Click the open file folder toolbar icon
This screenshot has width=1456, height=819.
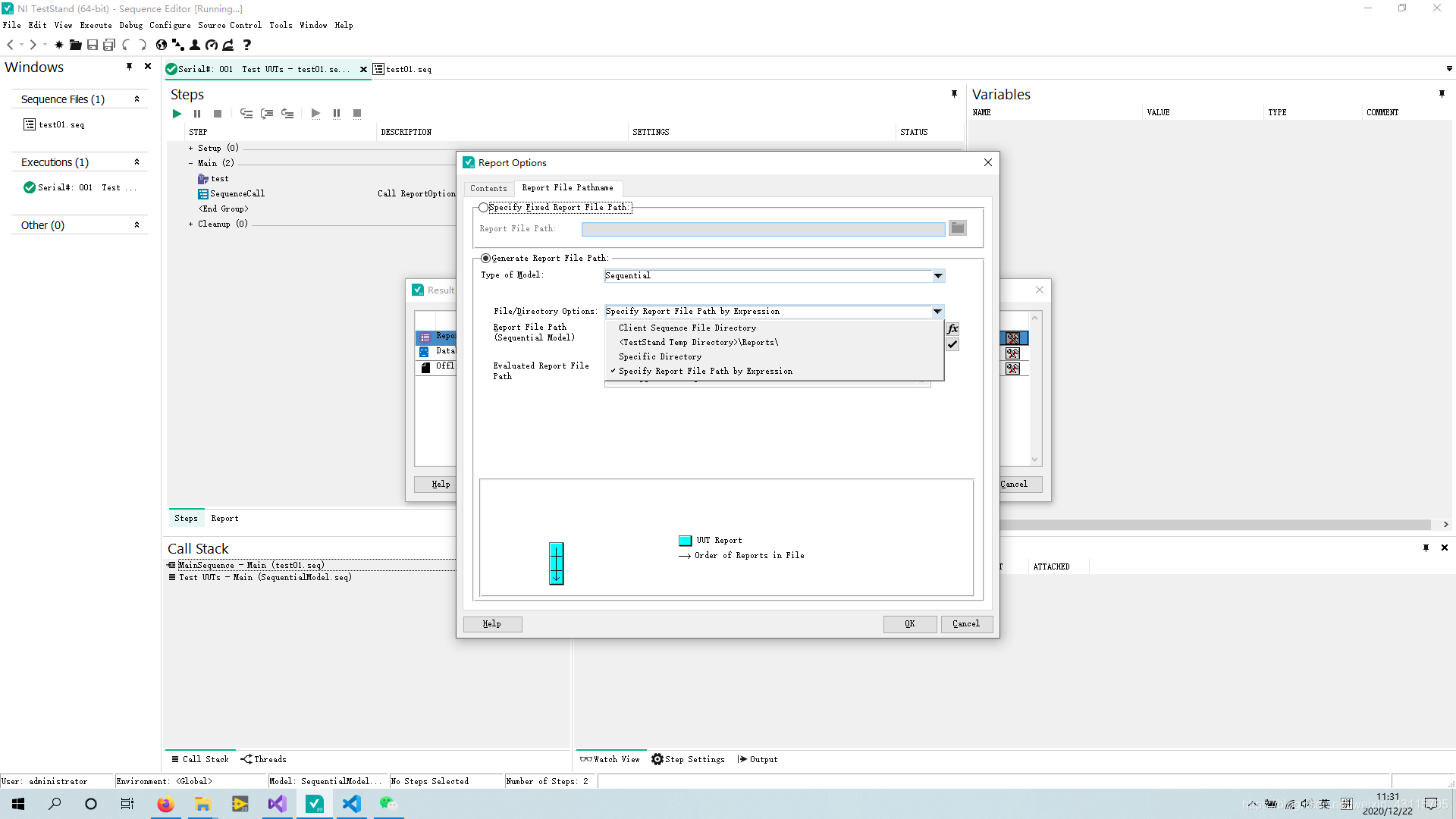coord(75,45)
